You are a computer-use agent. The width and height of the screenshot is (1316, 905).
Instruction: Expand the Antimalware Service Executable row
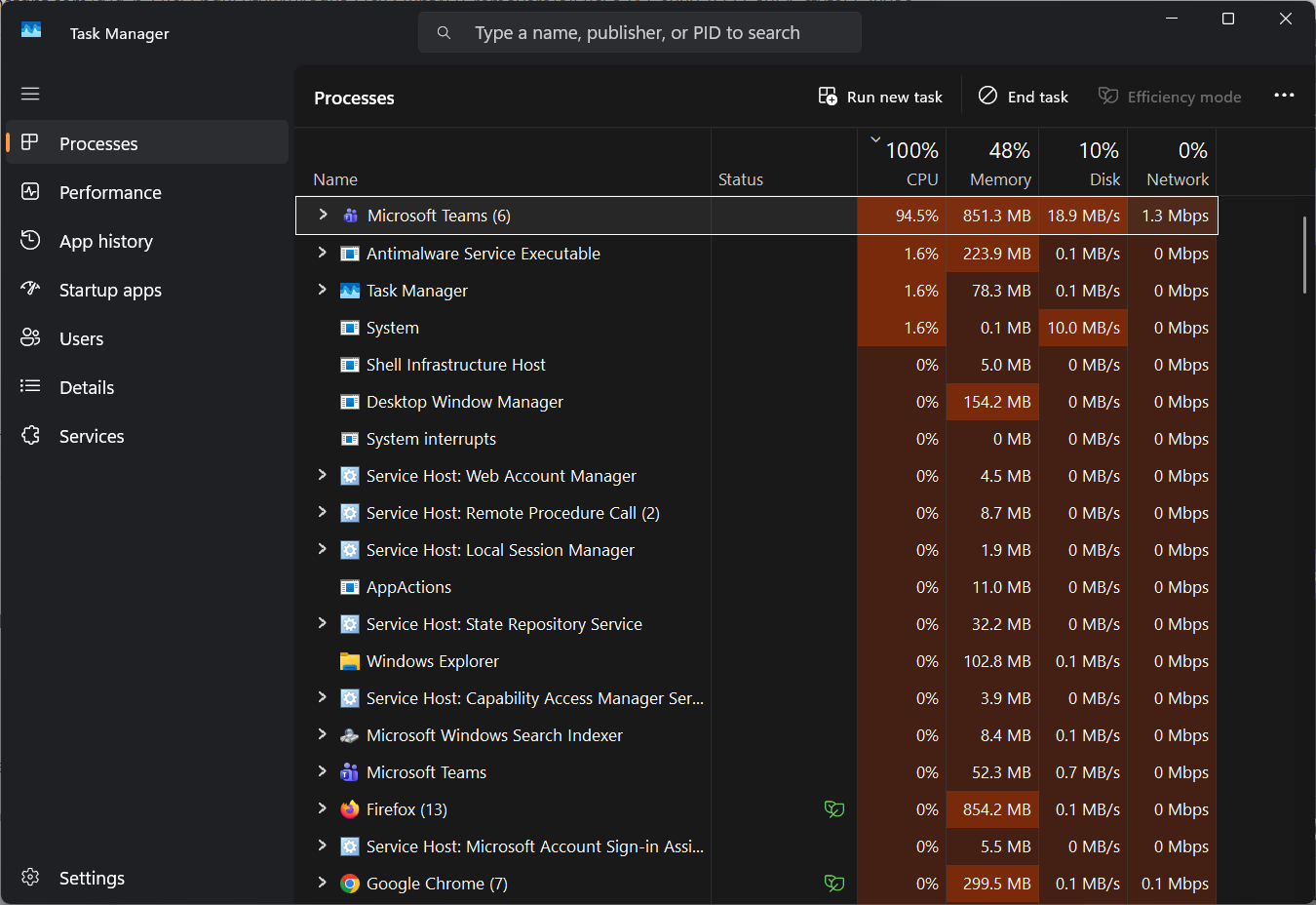click(x=322, y=253)
